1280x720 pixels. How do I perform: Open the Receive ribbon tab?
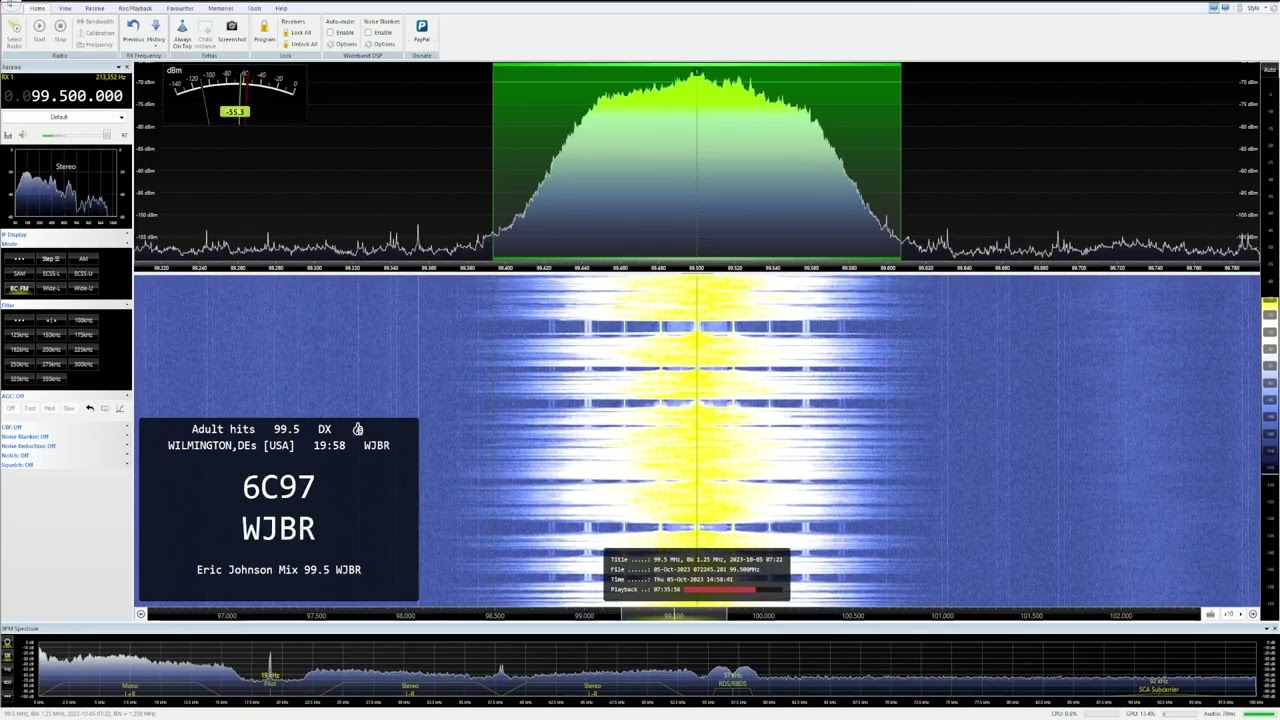[x=94, y=8]
